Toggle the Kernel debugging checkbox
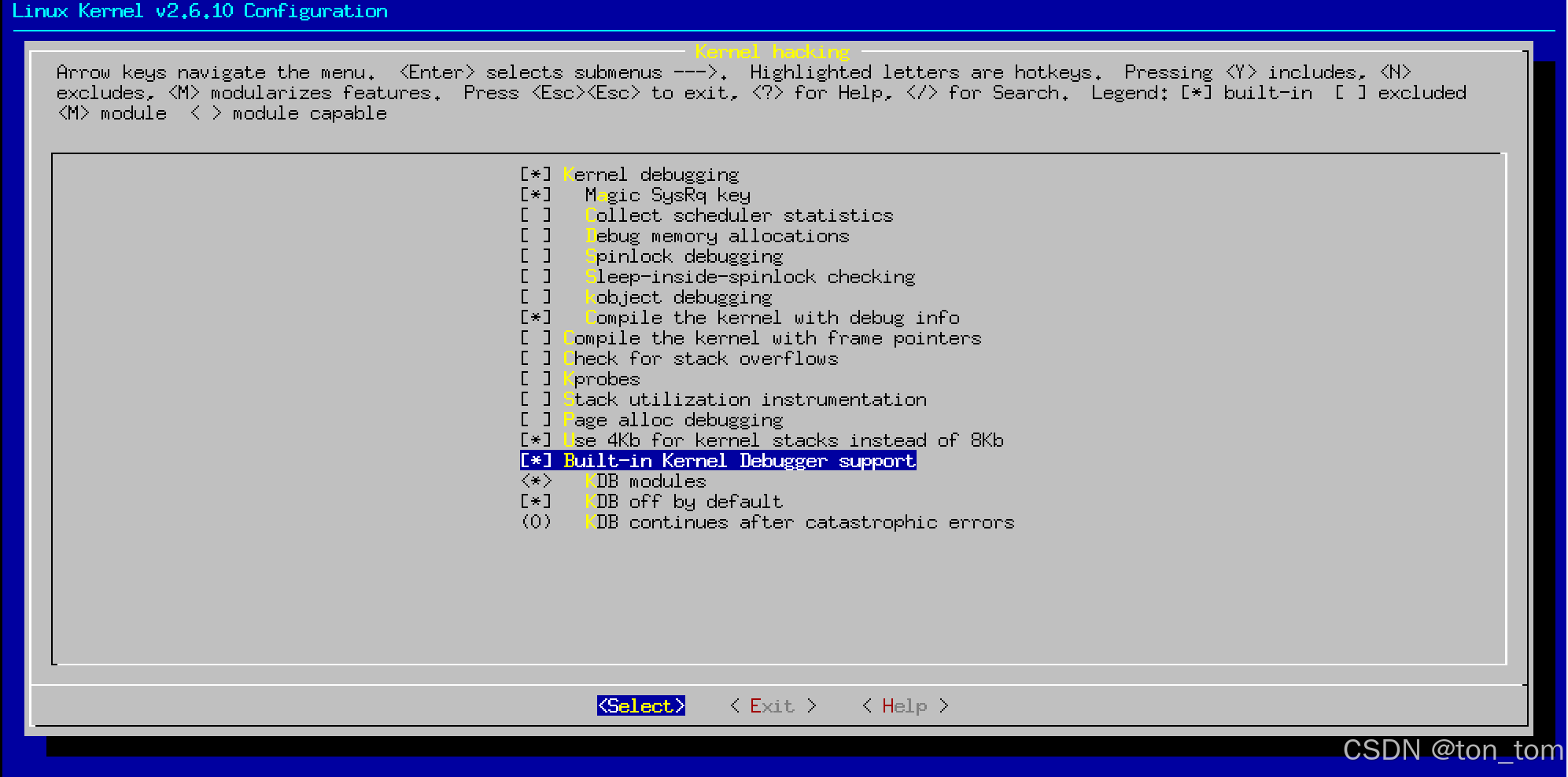This screenshot has width=1568, height=777. pos(536,174)
